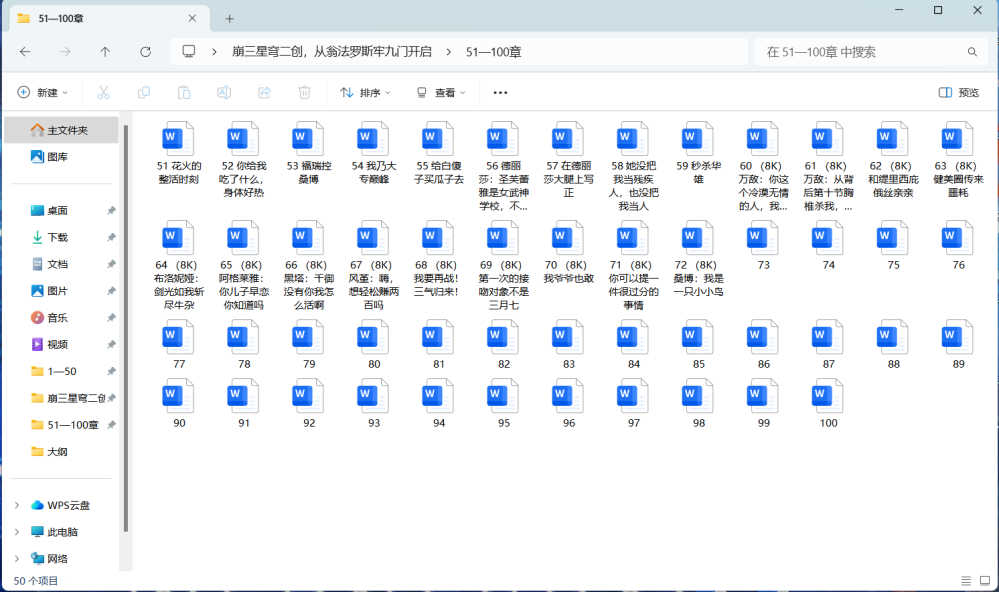Click the Up one level button
The width and height of the screenshot is (999, 592).
(105, 51)
